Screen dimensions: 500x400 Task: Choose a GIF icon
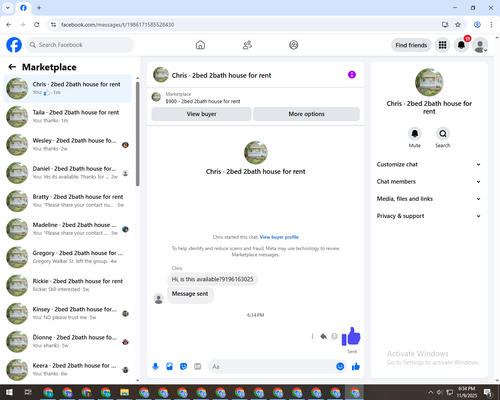tap(198, 367)
